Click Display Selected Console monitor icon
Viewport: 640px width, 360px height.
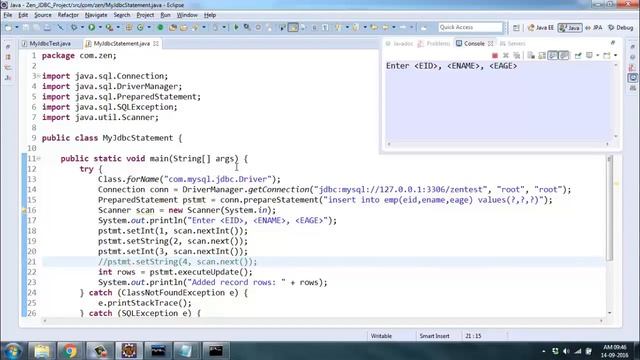(589, 56)
